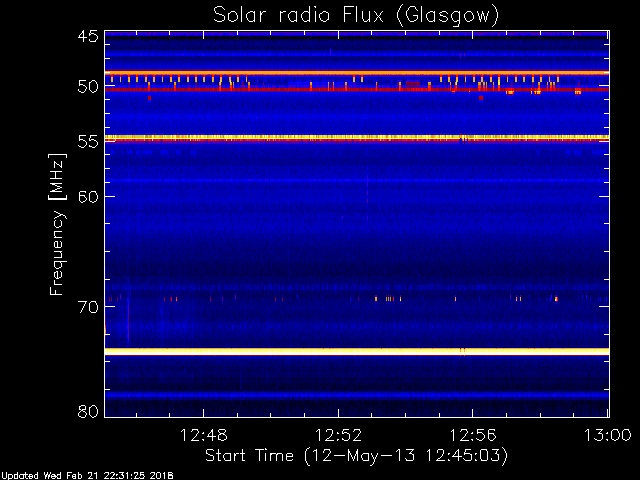Select the 80 frequency axis label

[88, 411]
